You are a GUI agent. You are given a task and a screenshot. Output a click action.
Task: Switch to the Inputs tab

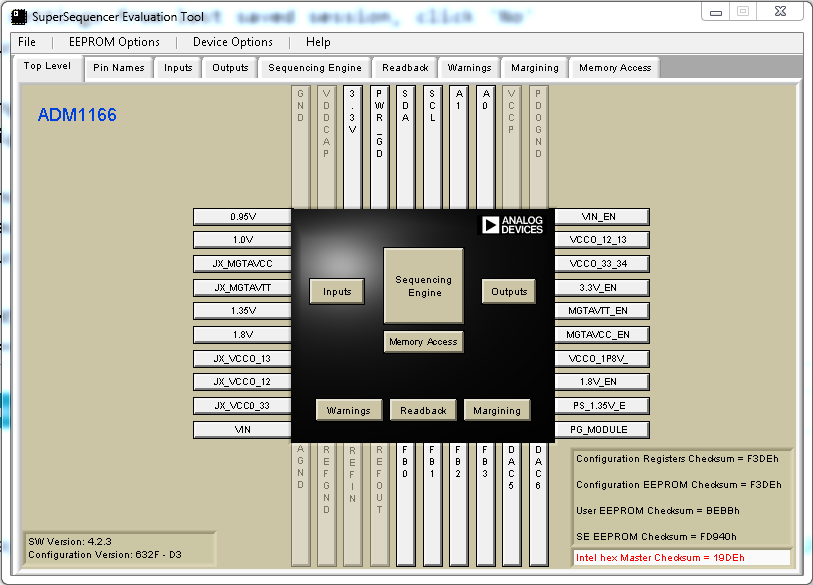coord(178,68)
